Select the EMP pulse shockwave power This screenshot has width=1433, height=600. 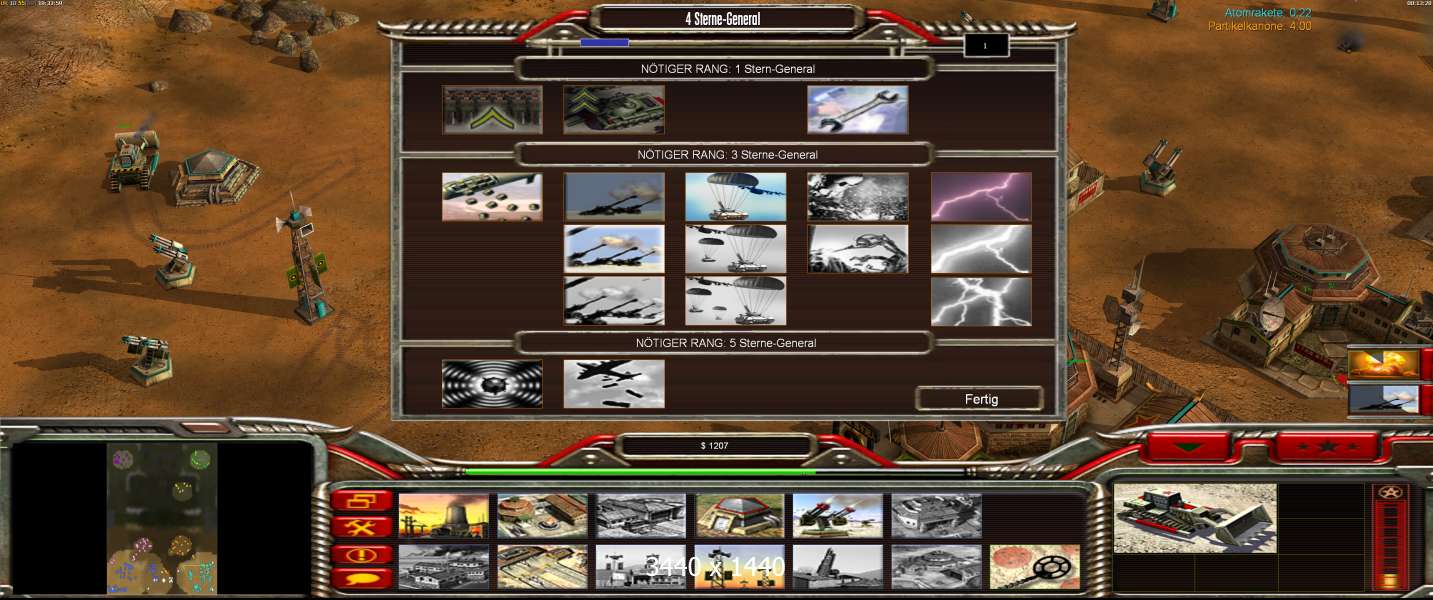(x=493, y=384)
